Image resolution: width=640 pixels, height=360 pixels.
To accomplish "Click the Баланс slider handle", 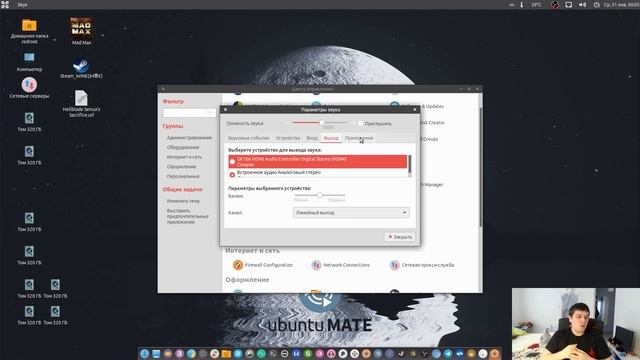I will point(320,195).
